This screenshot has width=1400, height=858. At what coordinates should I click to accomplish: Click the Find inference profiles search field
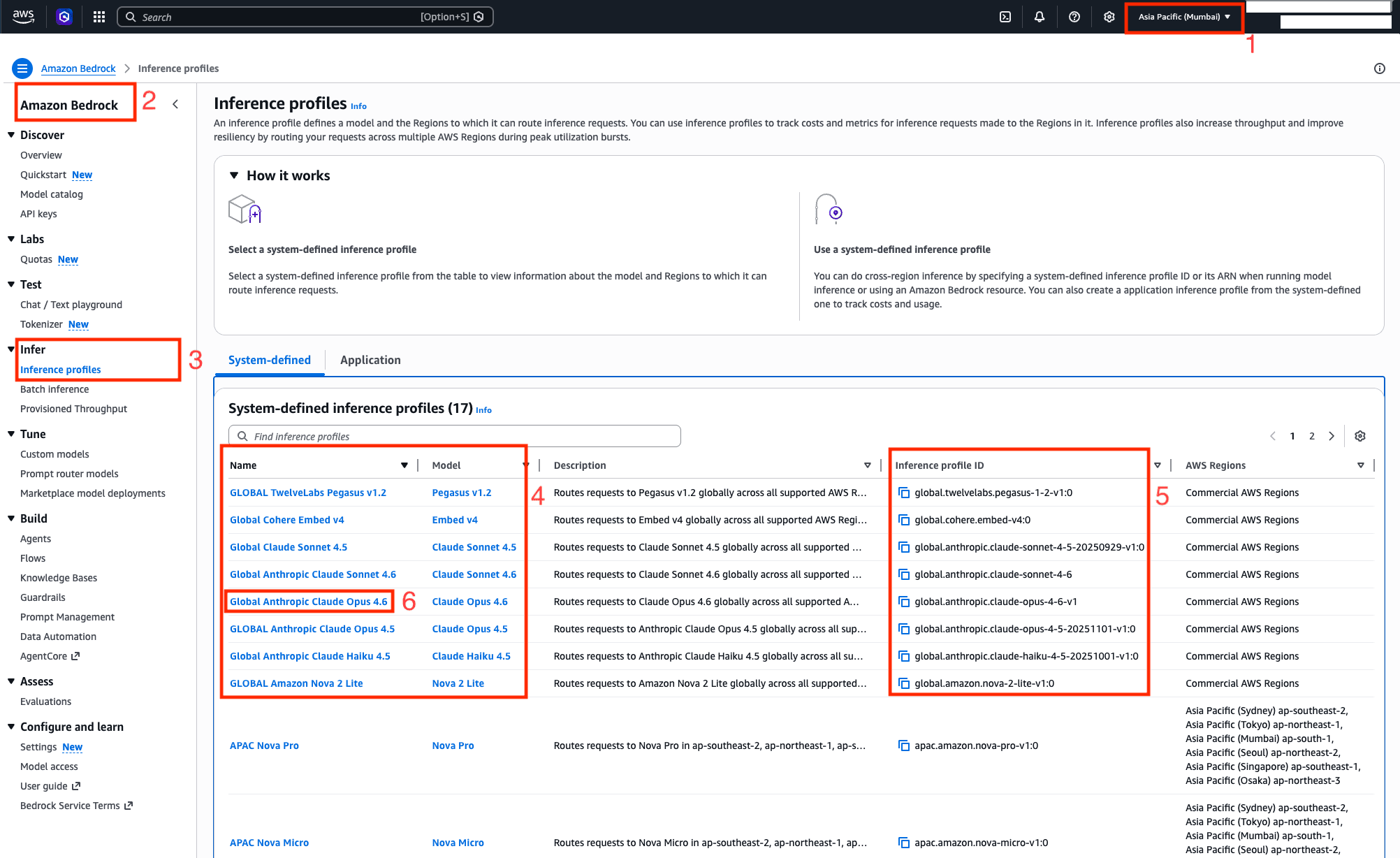pyautogui.click(x=454, y=436)
